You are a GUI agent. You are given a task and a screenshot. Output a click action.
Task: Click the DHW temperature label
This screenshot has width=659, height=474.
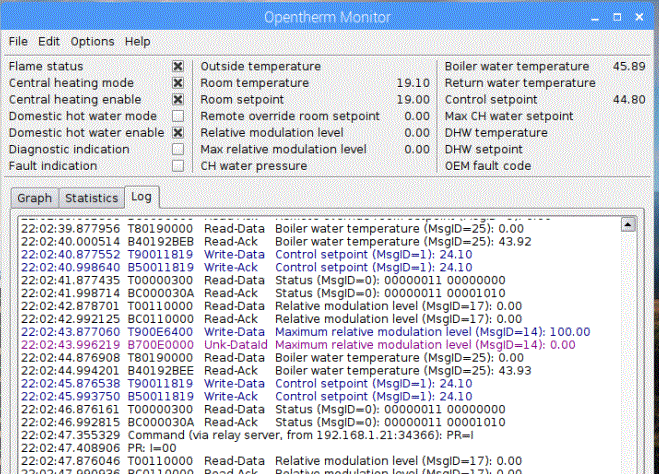[496, 133]
